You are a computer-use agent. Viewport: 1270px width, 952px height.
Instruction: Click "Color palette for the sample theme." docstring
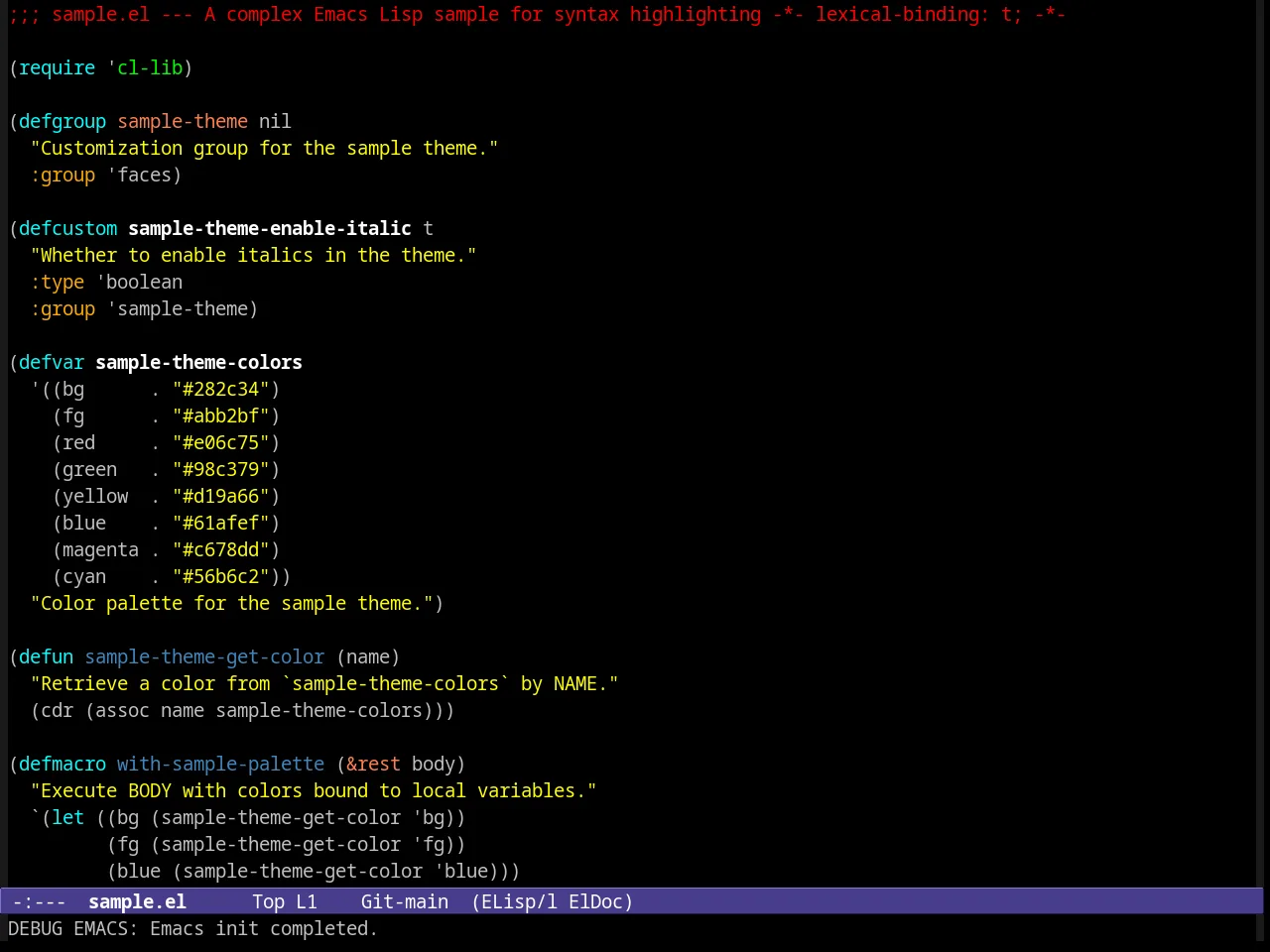tap(232, 603)
